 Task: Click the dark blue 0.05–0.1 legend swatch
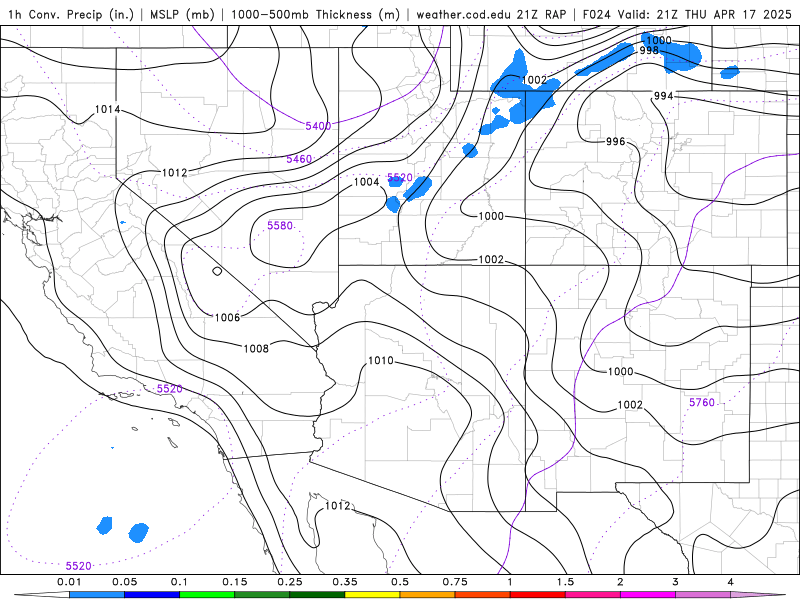(x=152, y=595)
